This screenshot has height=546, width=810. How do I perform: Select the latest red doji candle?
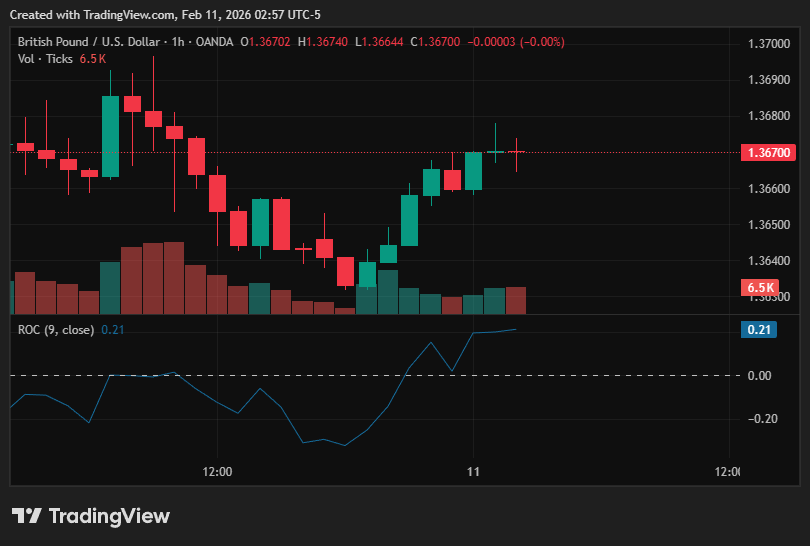coord(517,152)
